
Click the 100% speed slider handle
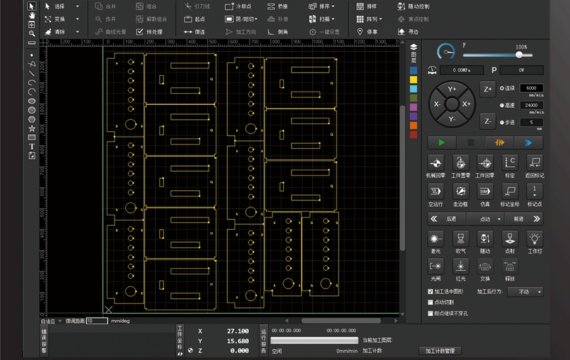click(x=519, y=55)
